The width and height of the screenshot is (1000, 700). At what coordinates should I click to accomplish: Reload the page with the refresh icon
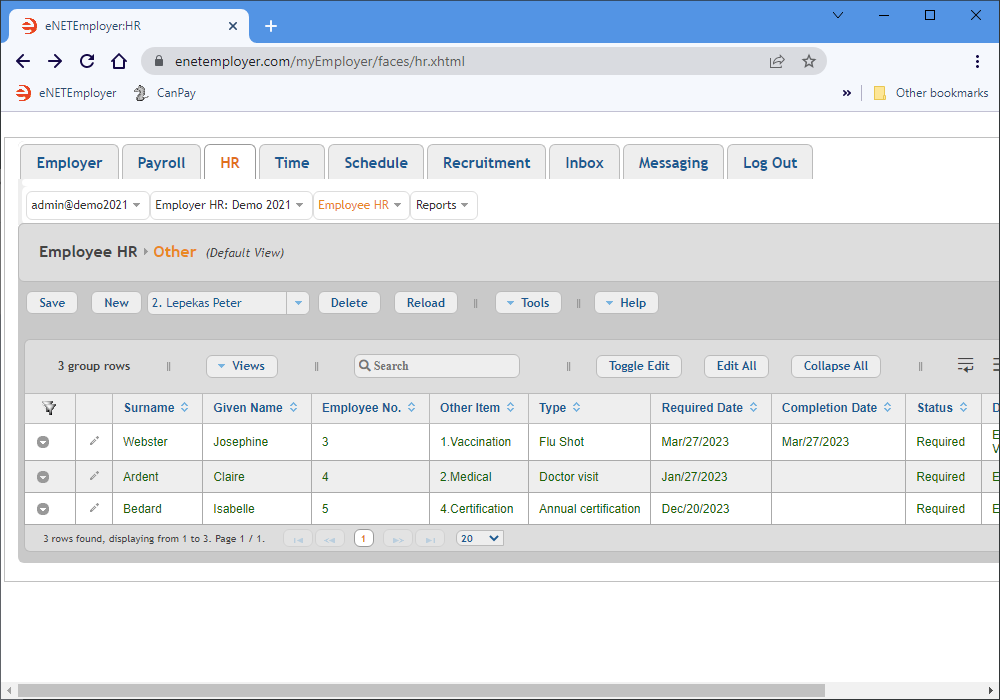[87, 61]
